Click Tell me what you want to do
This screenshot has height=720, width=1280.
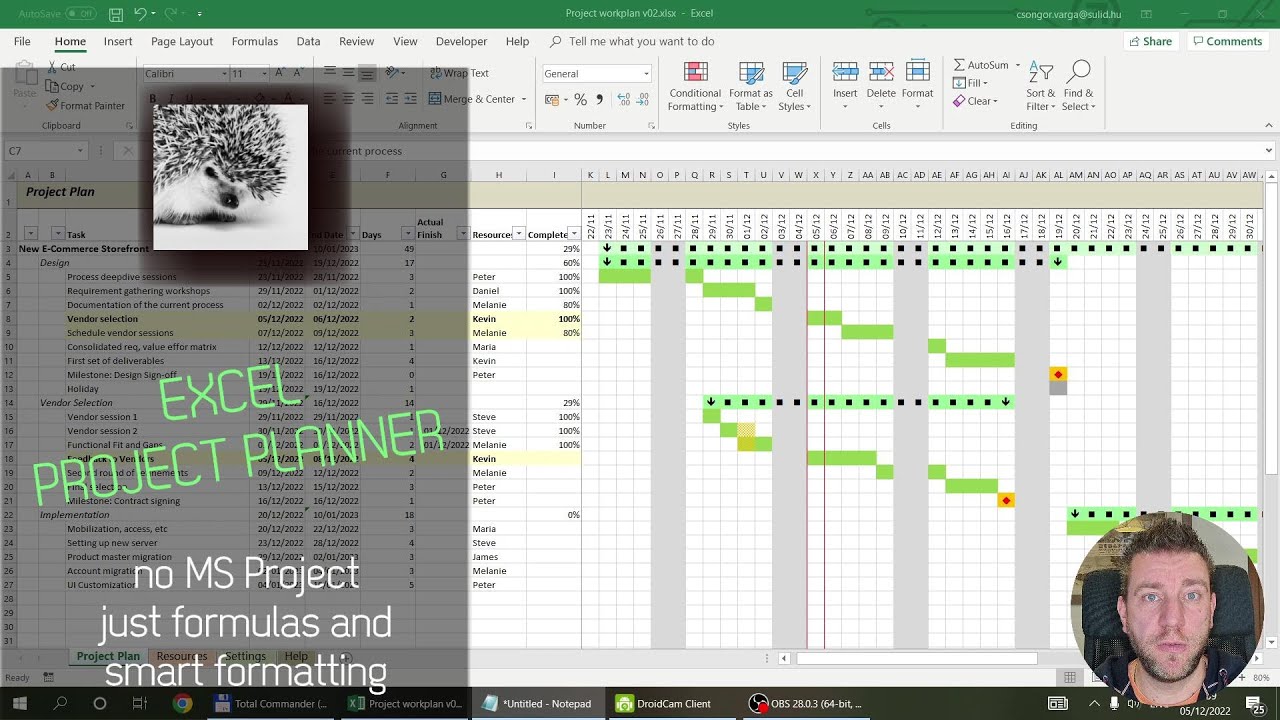(x=632, y=41)
